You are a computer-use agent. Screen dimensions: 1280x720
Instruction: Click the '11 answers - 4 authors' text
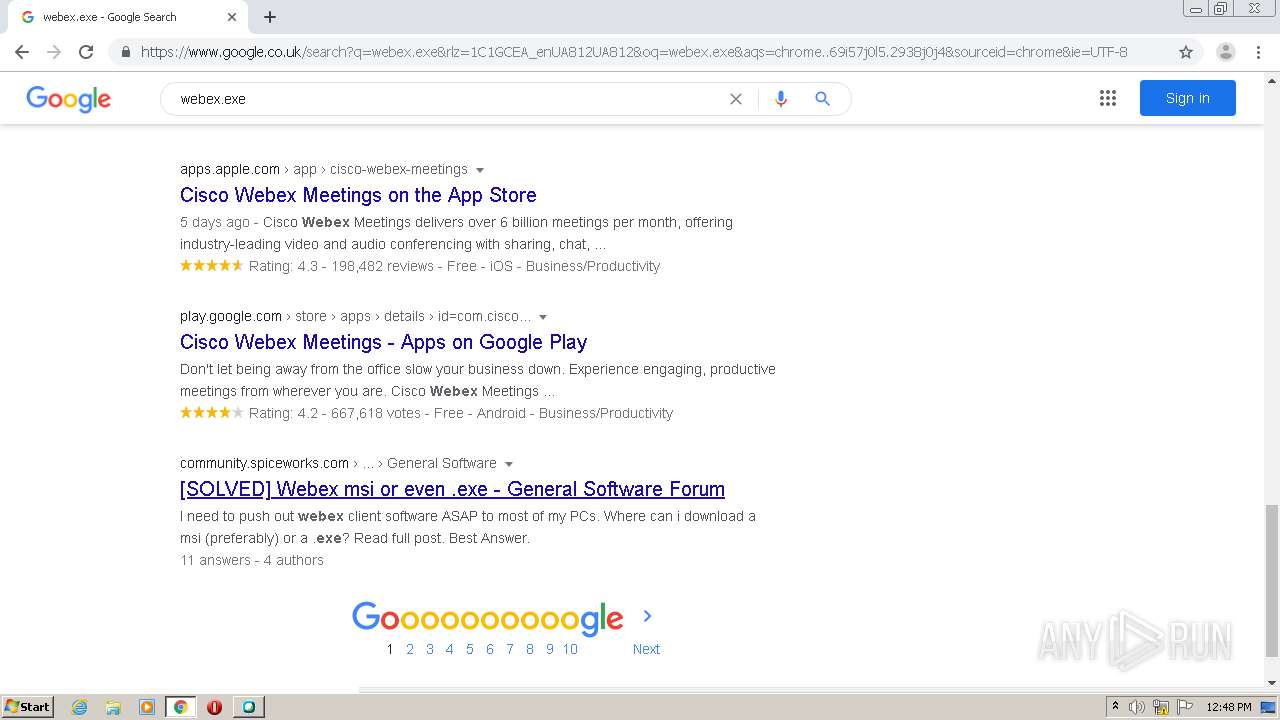click(x=252, y=560)
